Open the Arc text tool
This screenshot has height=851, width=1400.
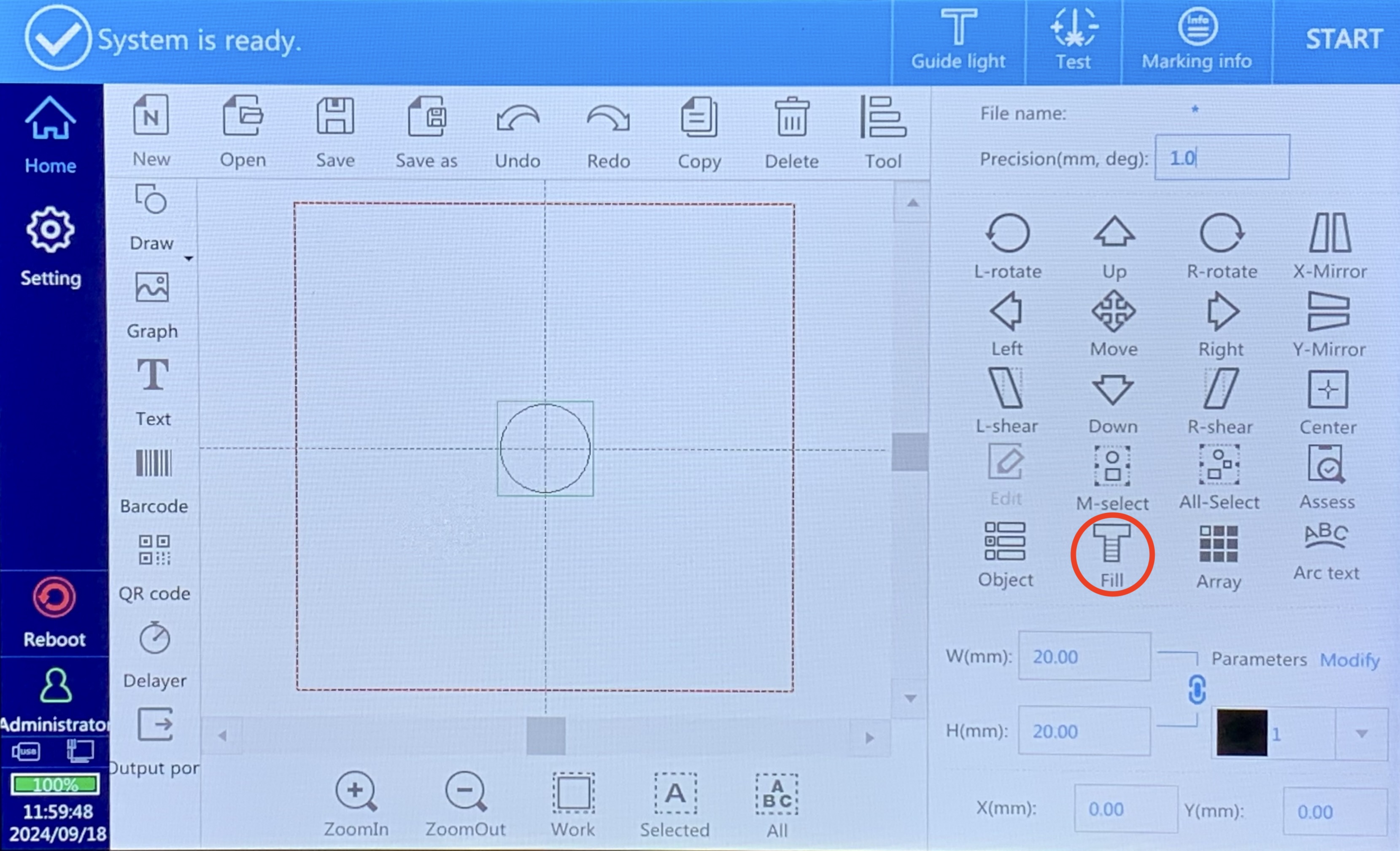pos(1327,552)
